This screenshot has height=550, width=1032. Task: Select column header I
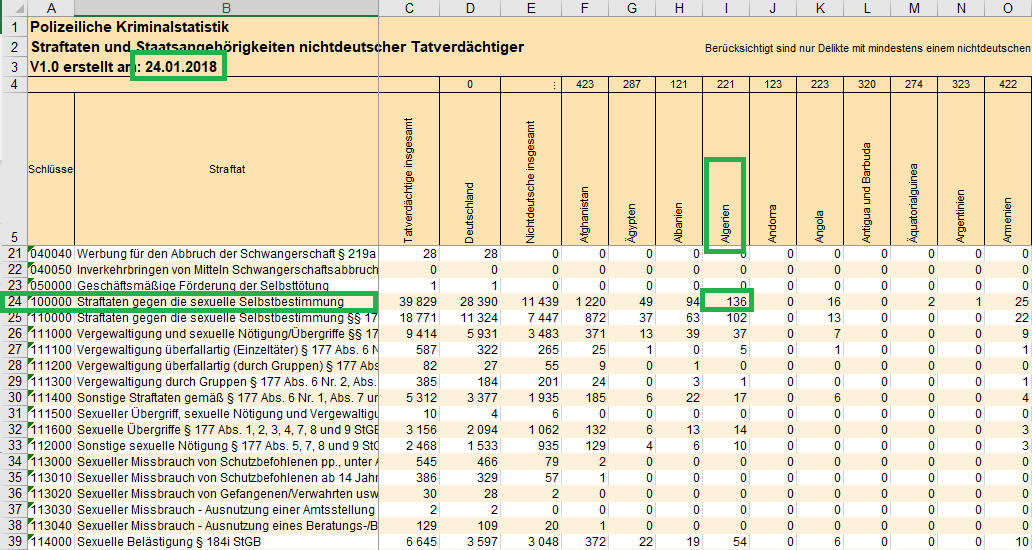(726, 8)
